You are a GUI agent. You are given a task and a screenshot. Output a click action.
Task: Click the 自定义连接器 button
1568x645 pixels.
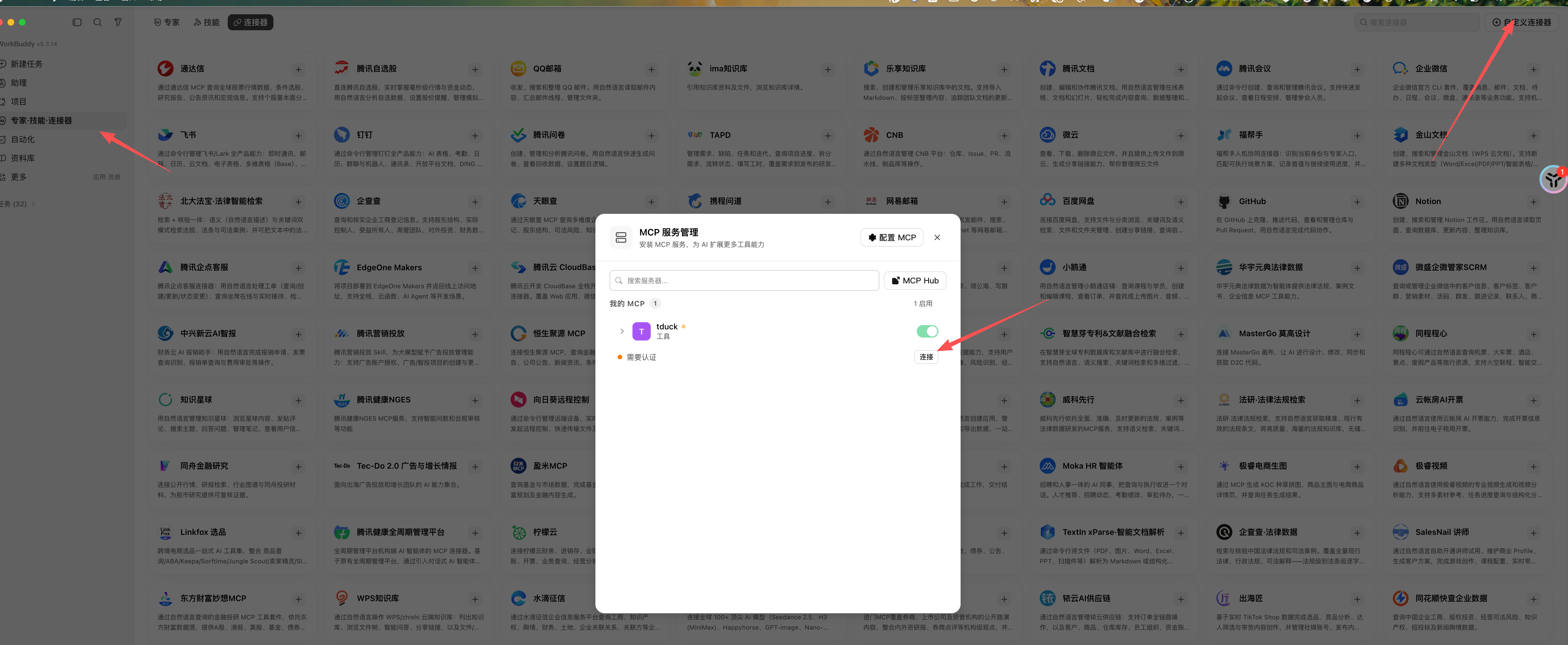pyautogui.click(x=1521, y=23)
